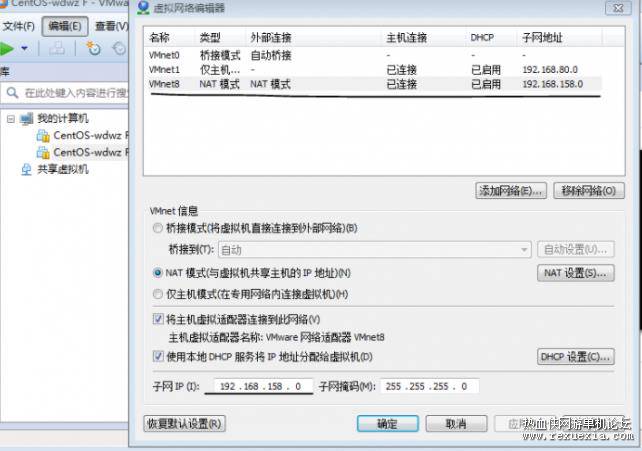Collapse the 我的计算机 tree node
Viewport: 642px width, 451px height.
point(11,119)
